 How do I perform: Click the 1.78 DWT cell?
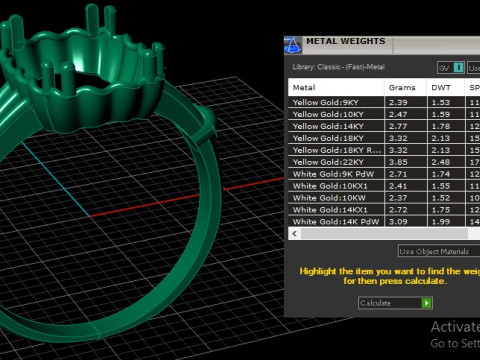tap(446, 126)
